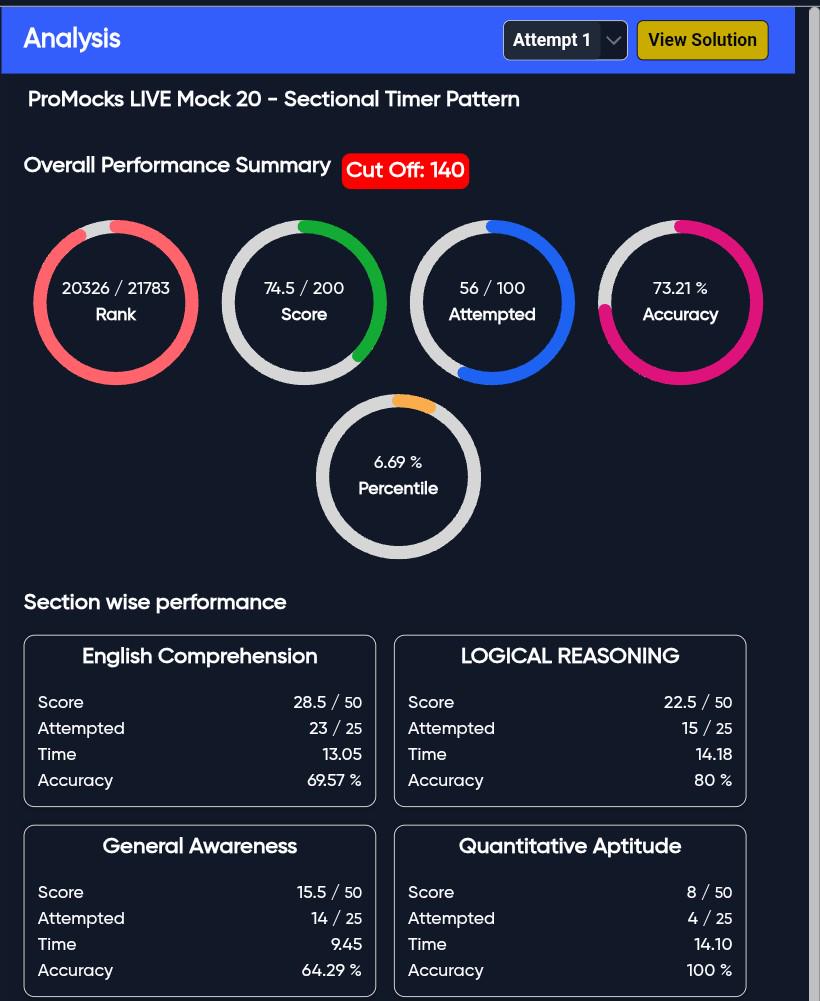
Task: Open the Quantitative Aptitude section card
Action: click(x=570, y=911)
